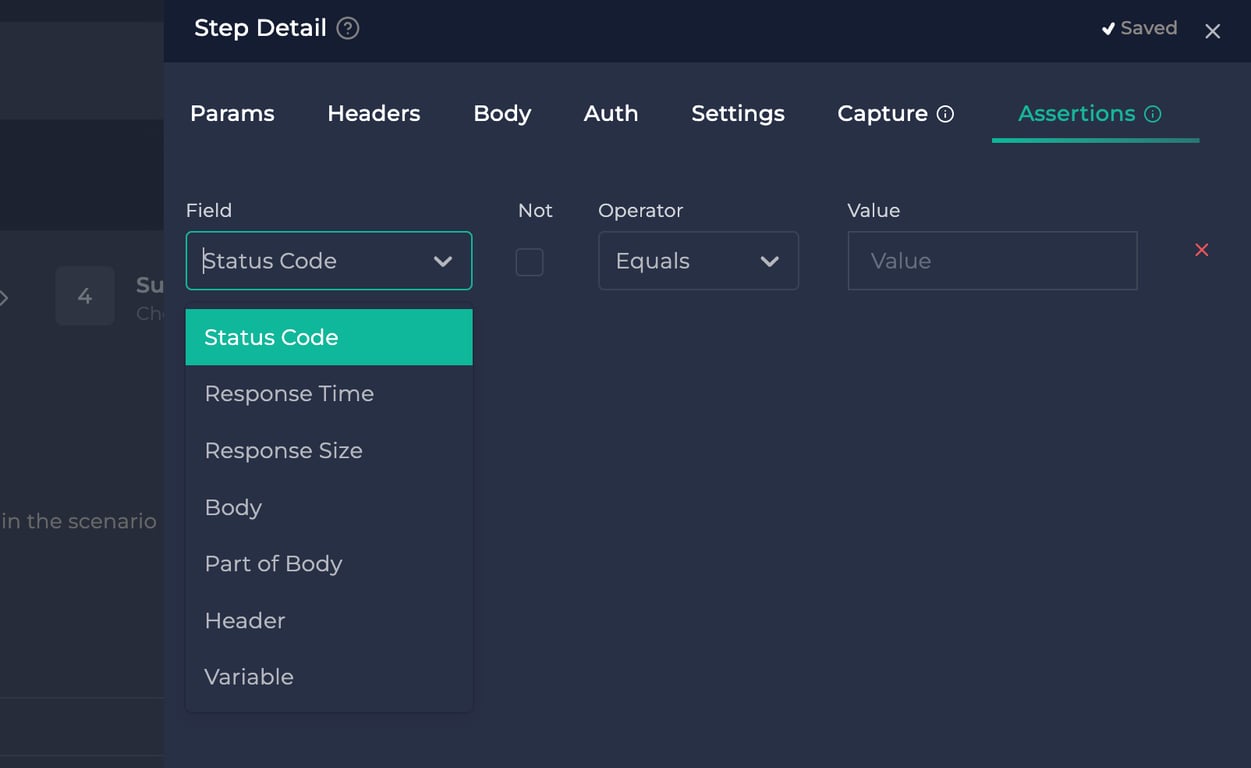
Task: Choose Part of Body from the field options
Action: [273, 563]
